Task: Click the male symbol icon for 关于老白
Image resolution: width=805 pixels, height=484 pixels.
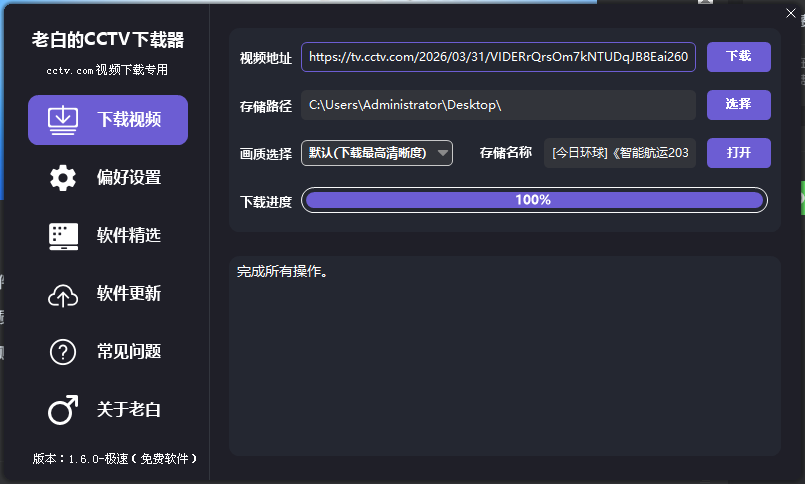Action: point(63,410)
